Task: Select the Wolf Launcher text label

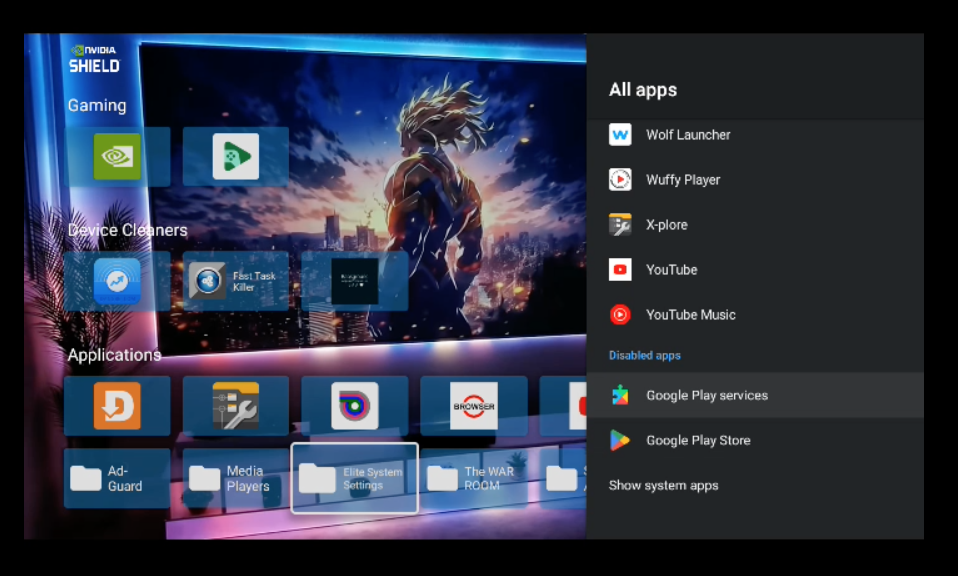Action: pos(688,135)
